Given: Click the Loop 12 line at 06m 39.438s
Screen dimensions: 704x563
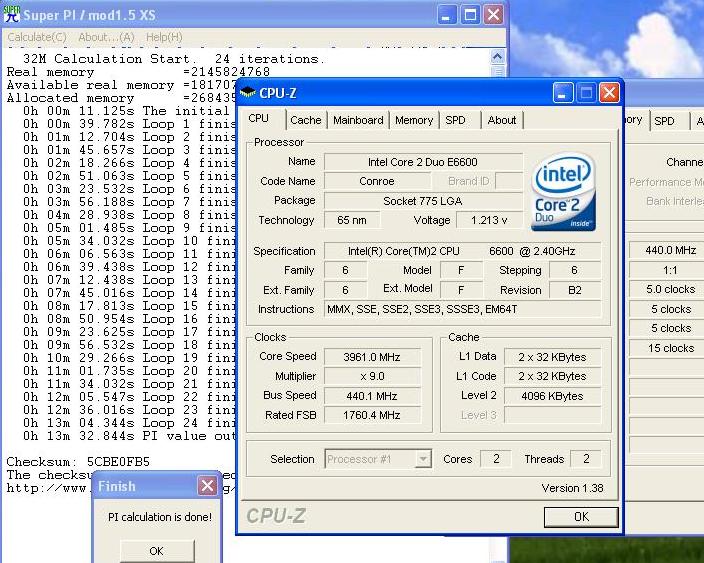Looking at the screenshot, I should click(129, 267).
